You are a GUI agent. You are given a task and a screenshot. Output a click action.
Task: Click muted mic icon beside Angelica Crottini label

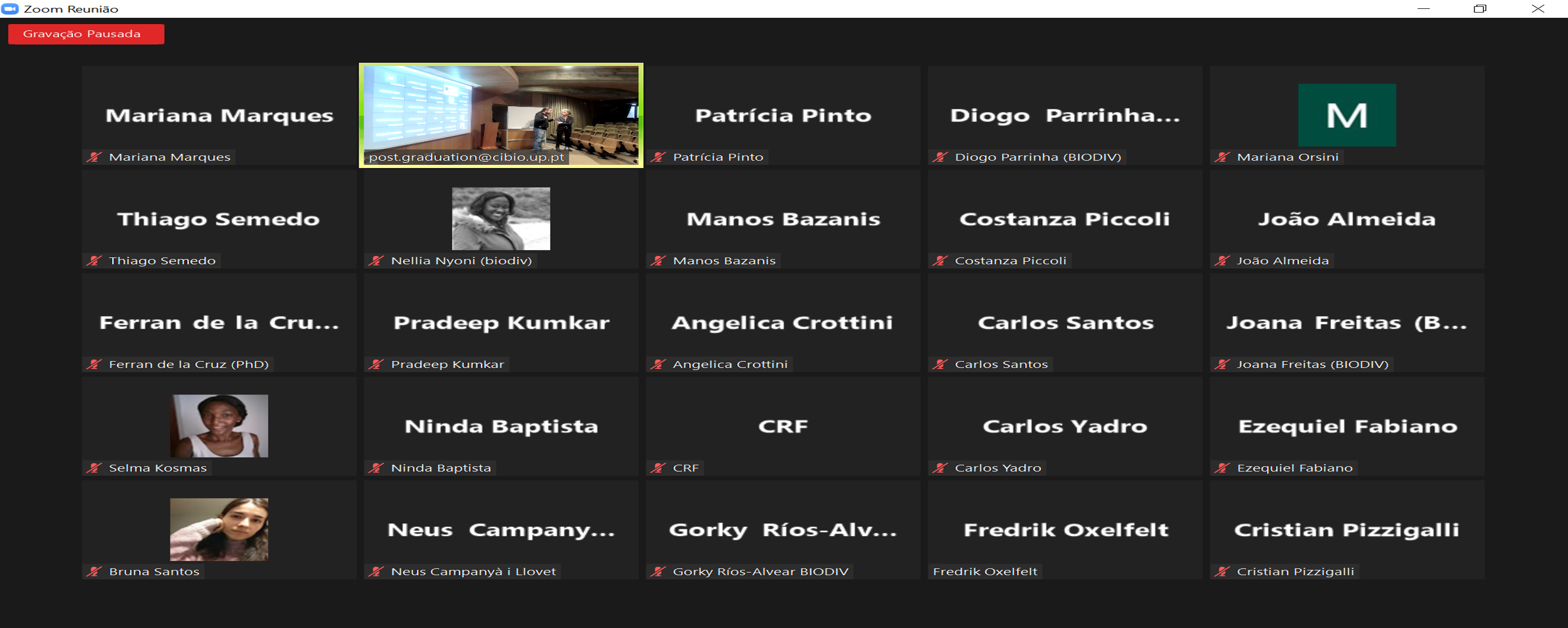pos(658,364)
